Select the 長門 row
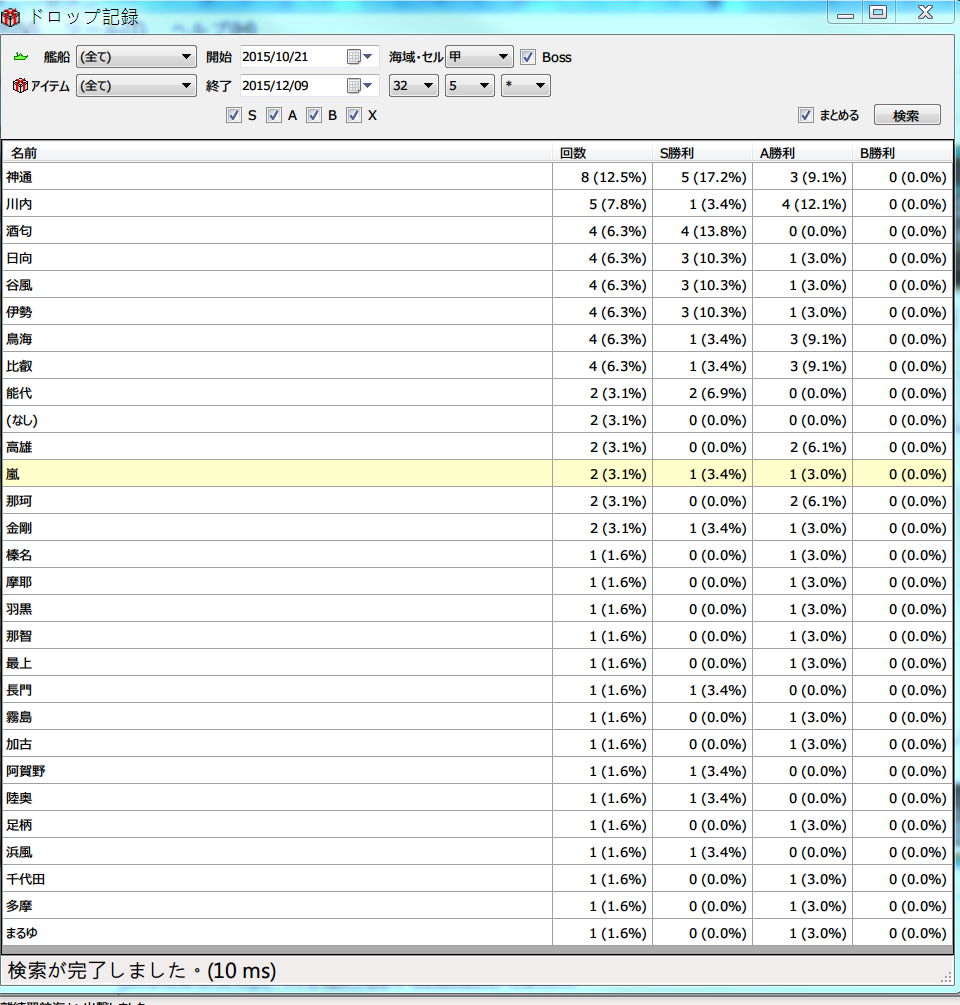Image resolution: width=960 pixels, height=1005 pixels. (477, 690)
